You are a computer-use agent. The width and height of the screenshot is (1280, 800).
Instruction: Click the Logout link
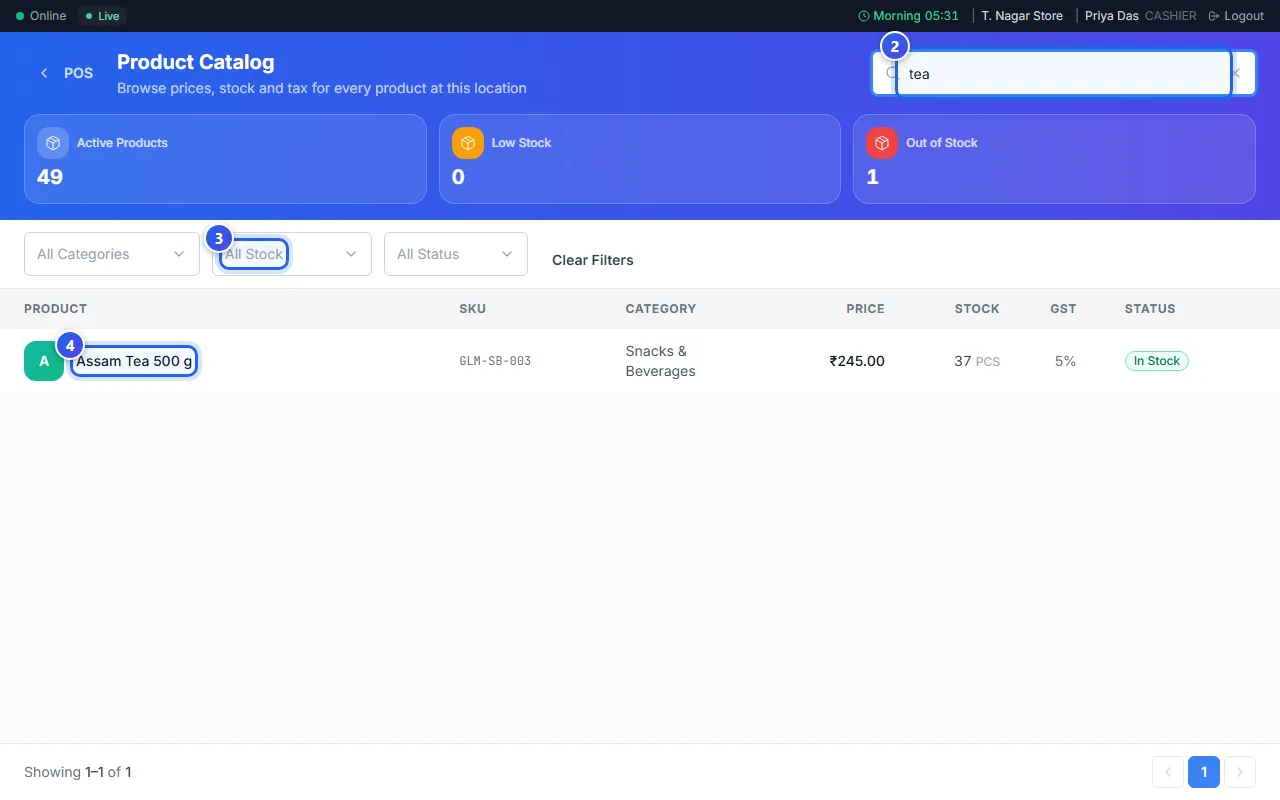point(1237,16)
